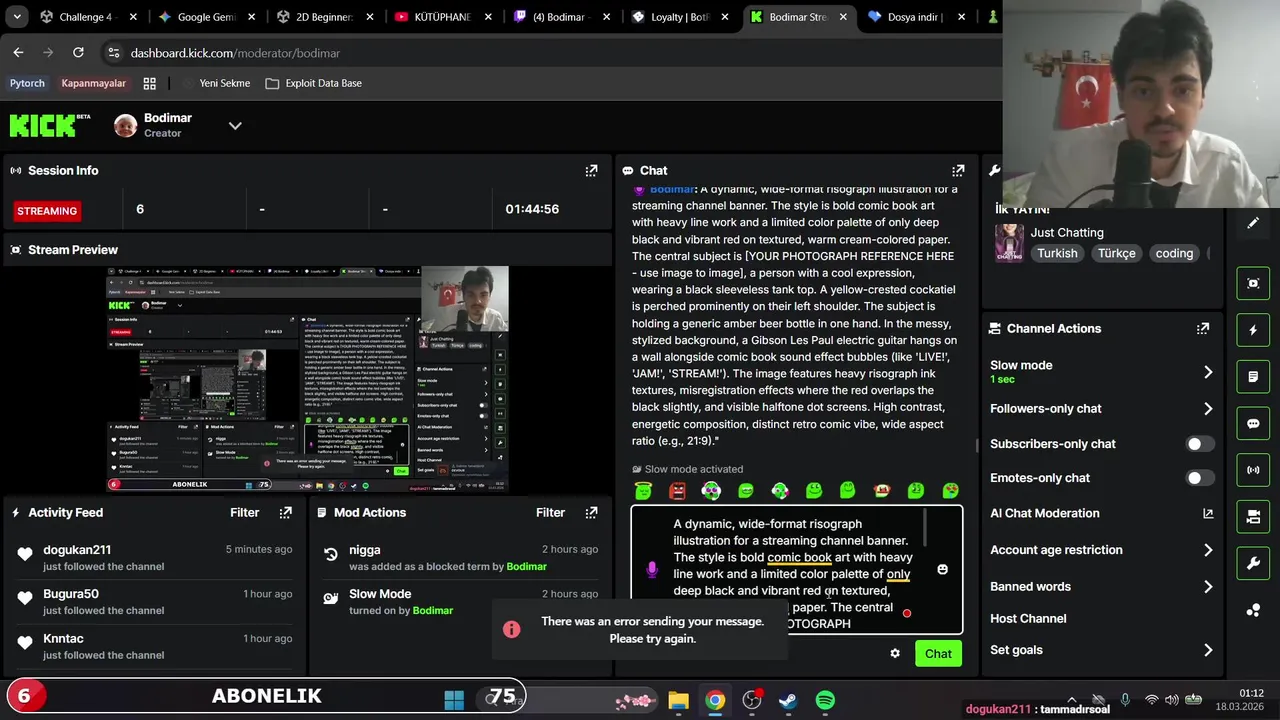Click the lightning bolt sidebar icon
Screen dimensions: 1280x720
[1253, 330]
